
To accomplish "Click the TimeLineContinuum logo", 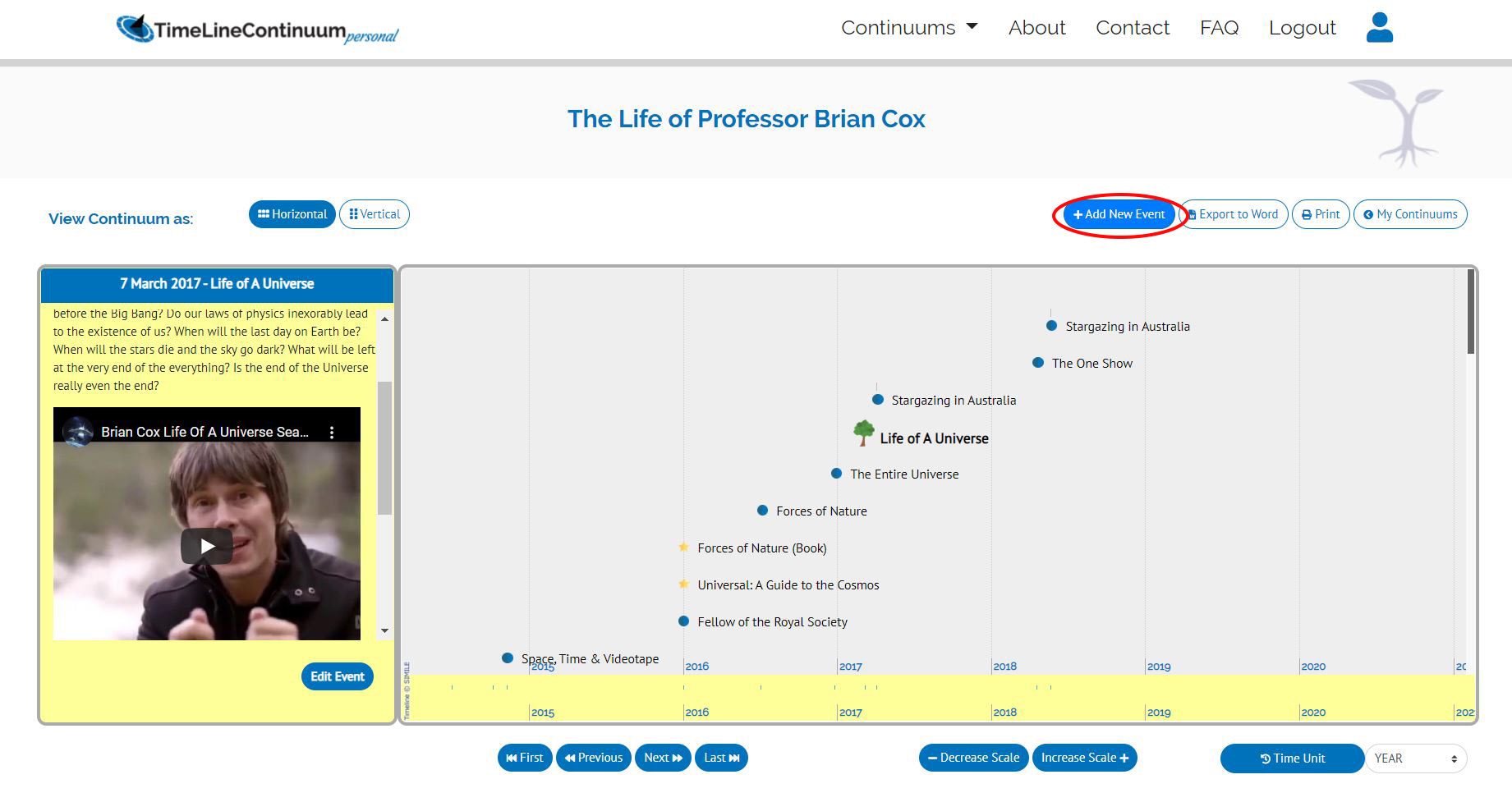I will pos(257,30).
